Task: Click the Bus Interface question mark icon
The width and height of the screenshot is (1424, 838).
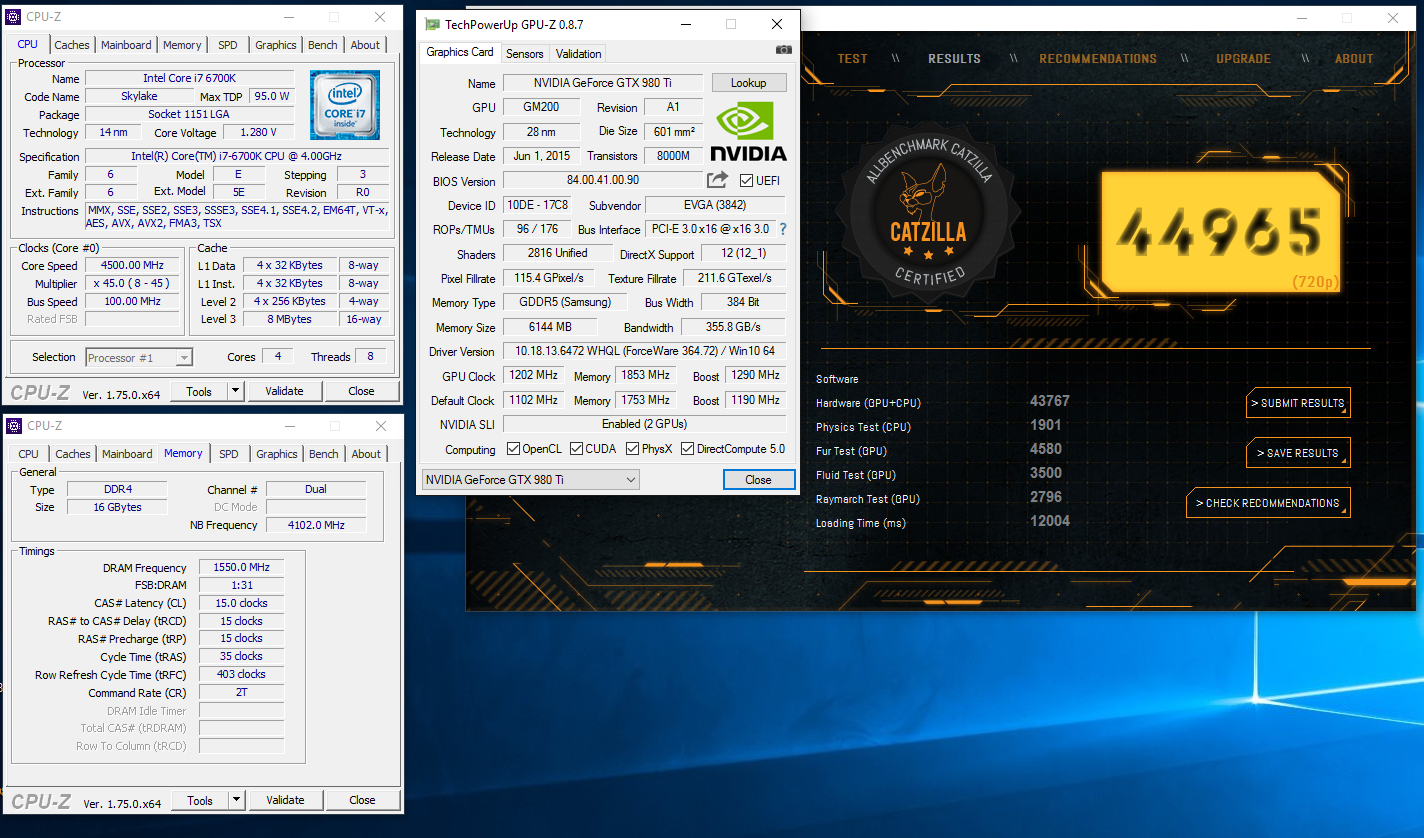Action: (x=783, y=229)
